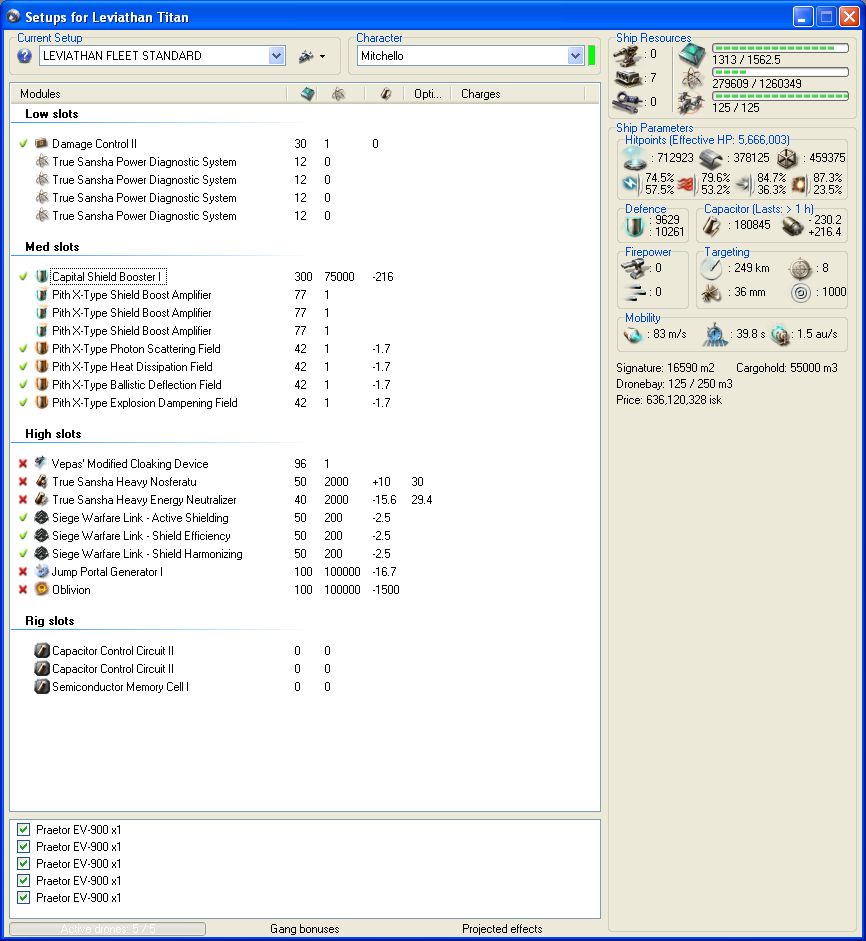The height and width of the screenshot is (941, 866).
Task: Click the Capital Shield Booster I icon
Action: pos(42,277)
